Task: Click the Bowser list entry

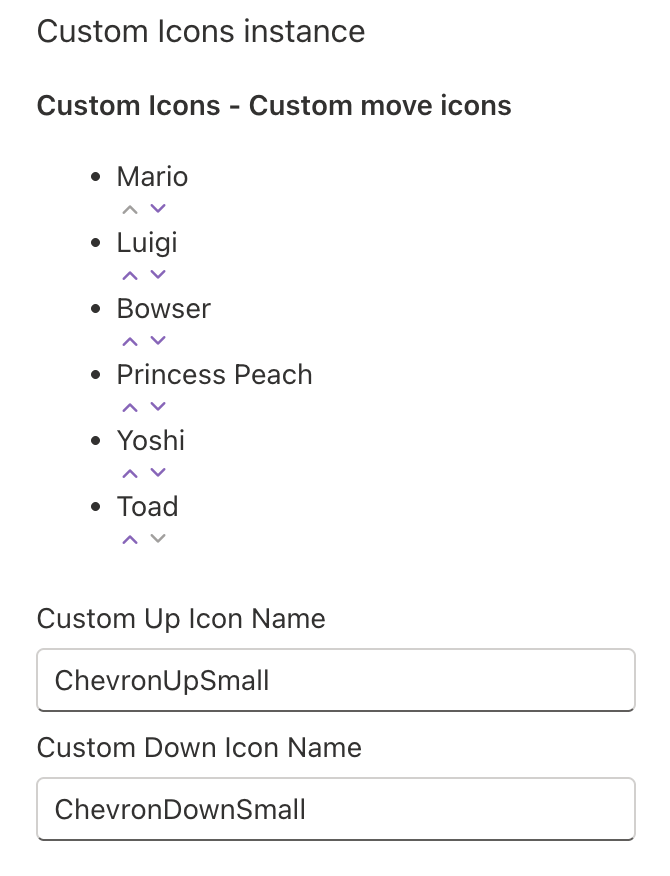Action: point(164,309)
